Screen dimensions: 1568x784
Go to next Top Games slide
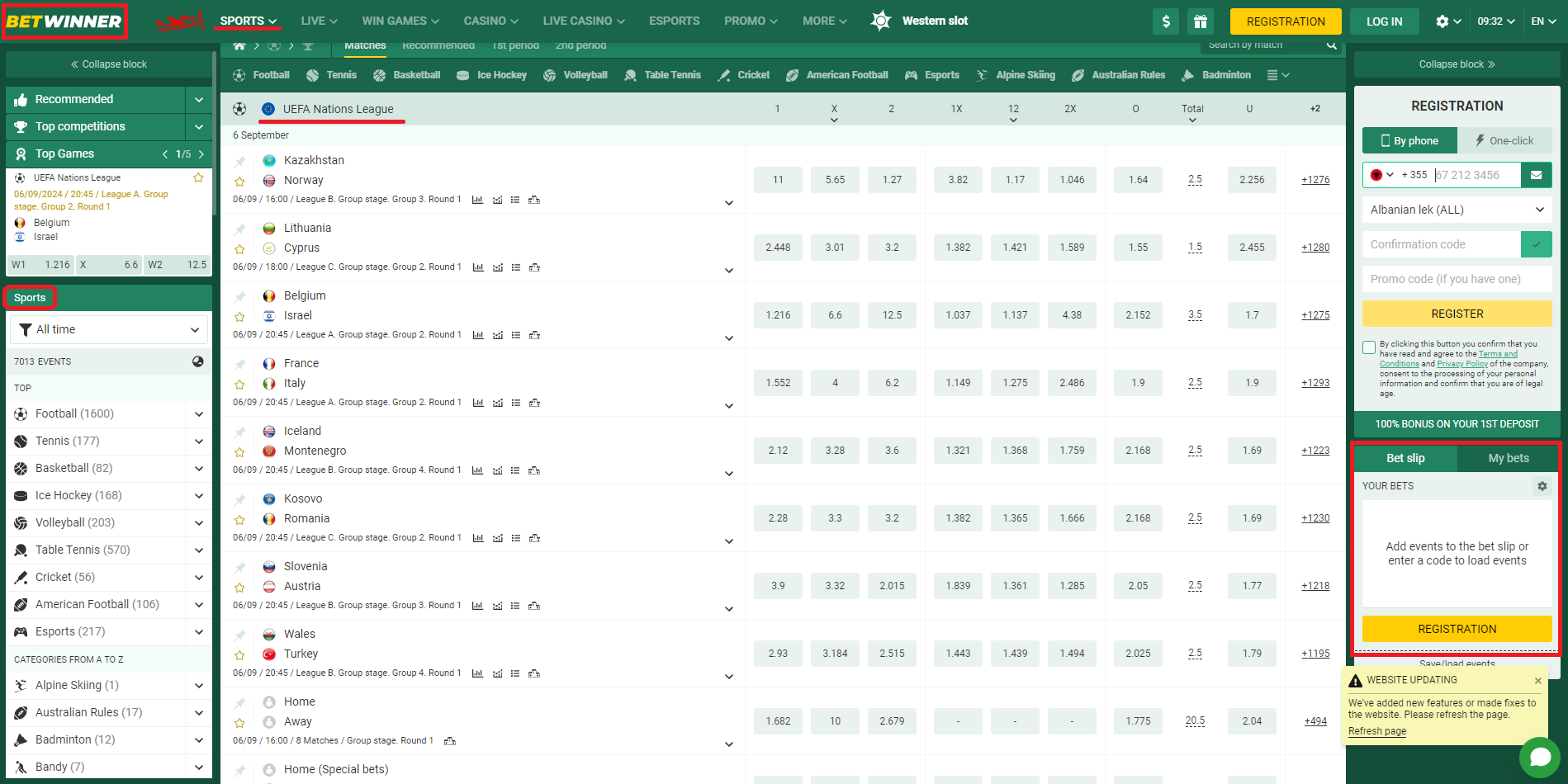201,154
